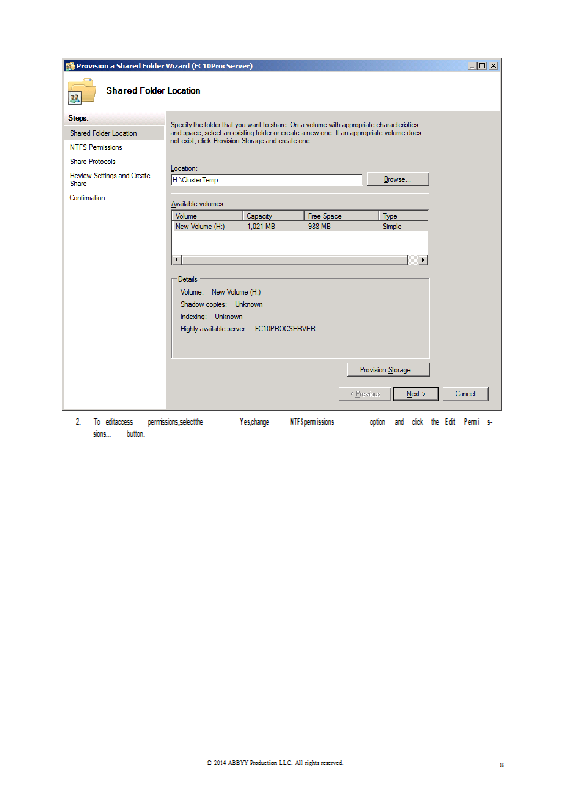Sort by the Free Space column header

pos(341,216)
